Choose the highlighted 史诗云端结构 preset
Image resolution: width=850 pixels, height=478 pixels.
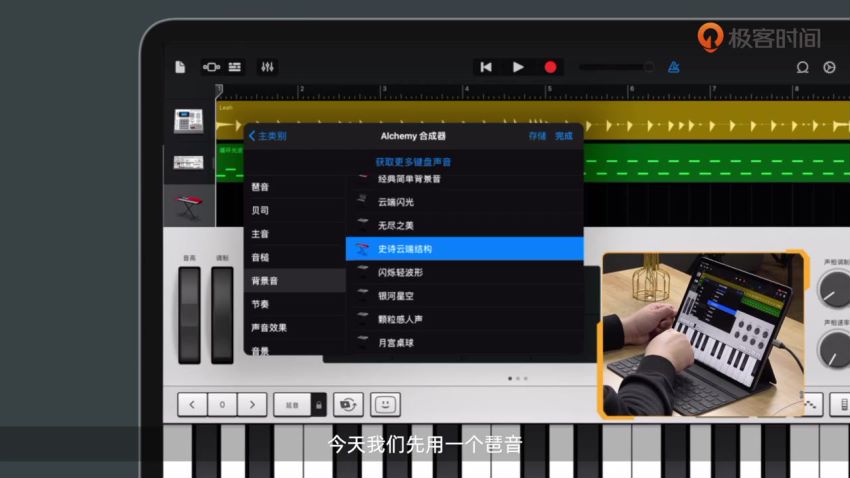click(465, 249)
